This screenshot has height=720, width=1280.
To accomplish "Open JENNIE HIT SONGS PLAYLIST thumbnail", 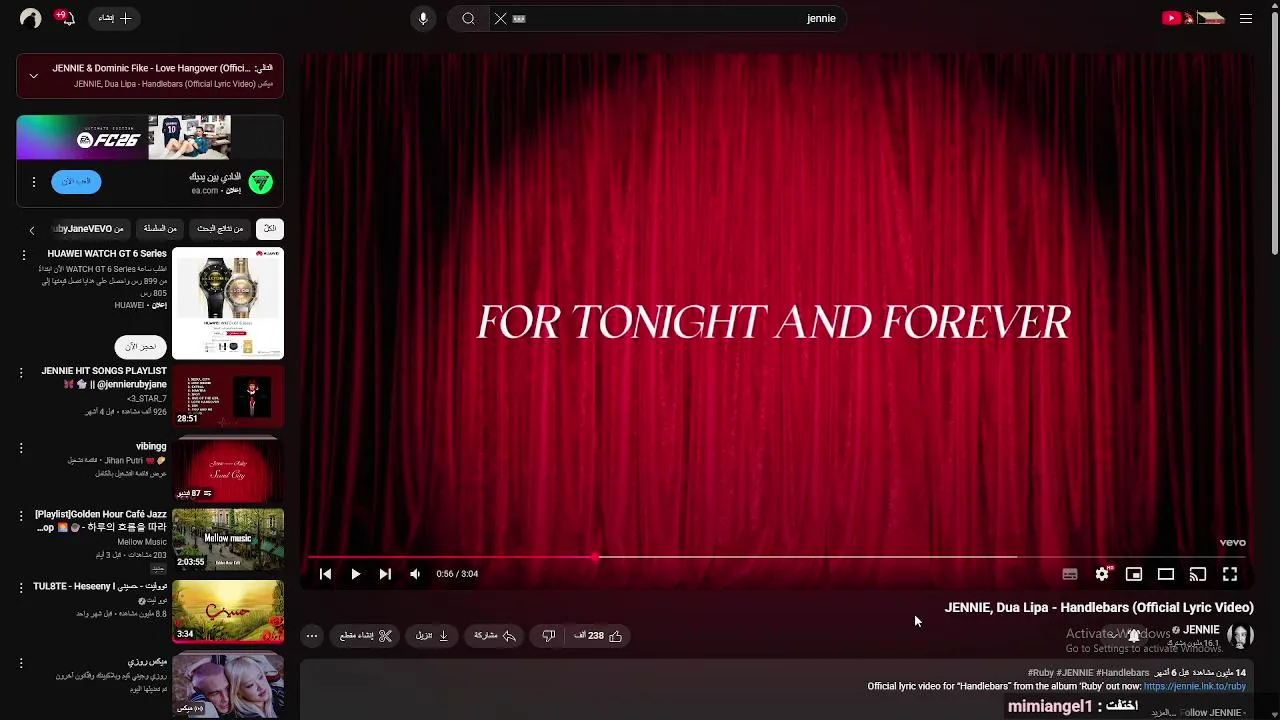I will click(228, 396).
